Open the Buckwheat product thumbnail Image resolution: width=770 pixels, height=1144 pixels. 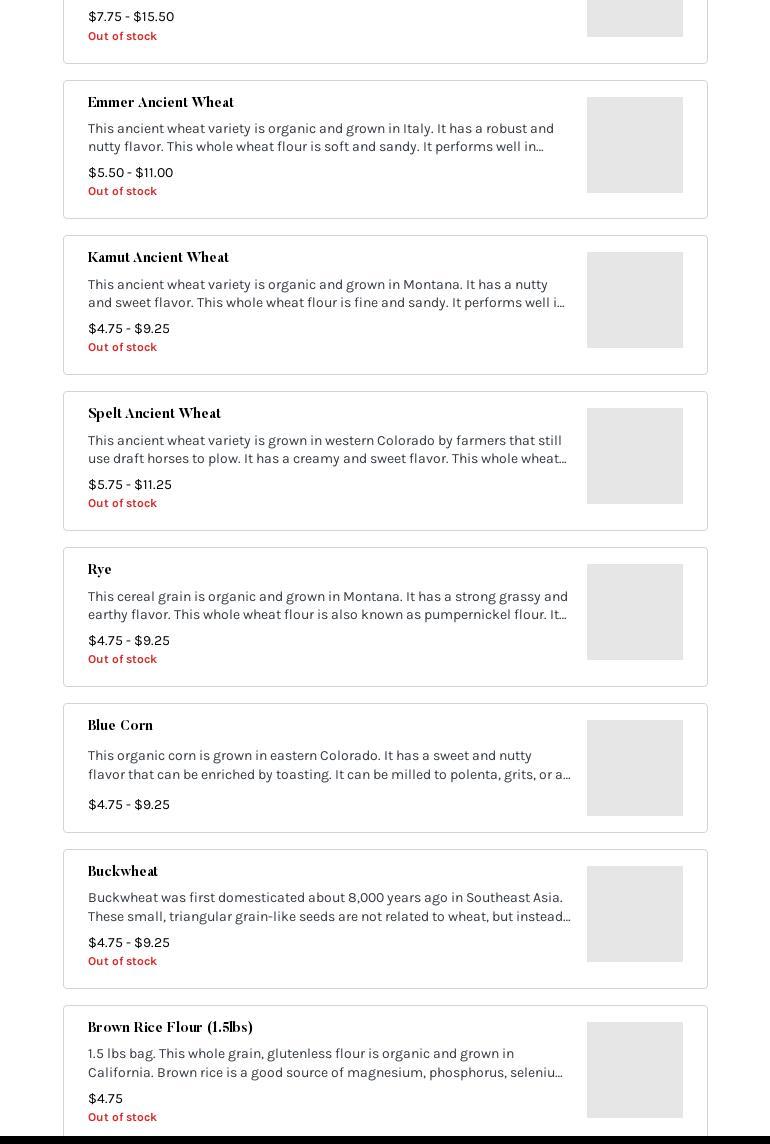point(634,914)
